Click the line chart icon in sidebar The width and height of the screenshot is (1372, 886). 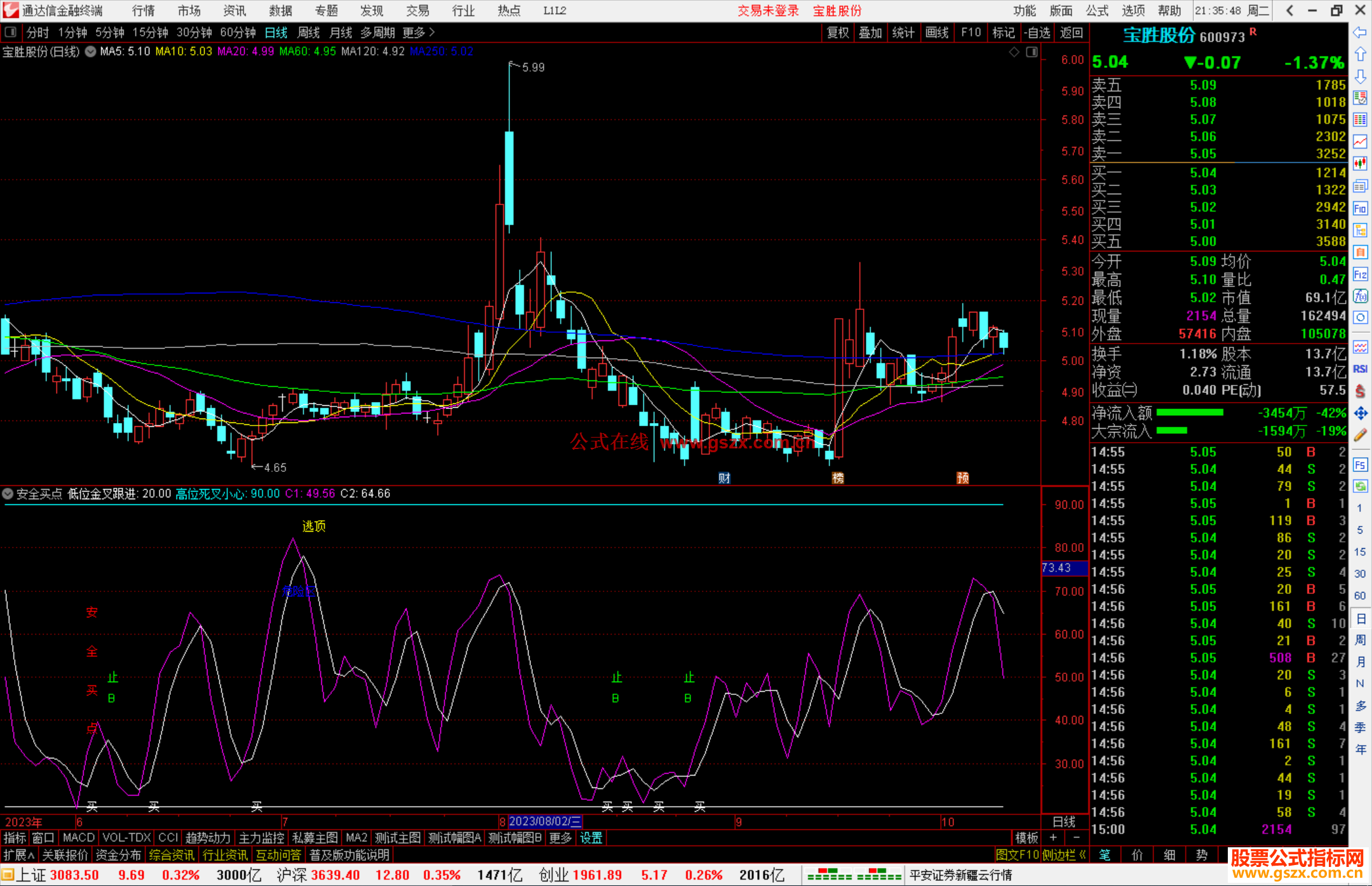click(1360, 142)
